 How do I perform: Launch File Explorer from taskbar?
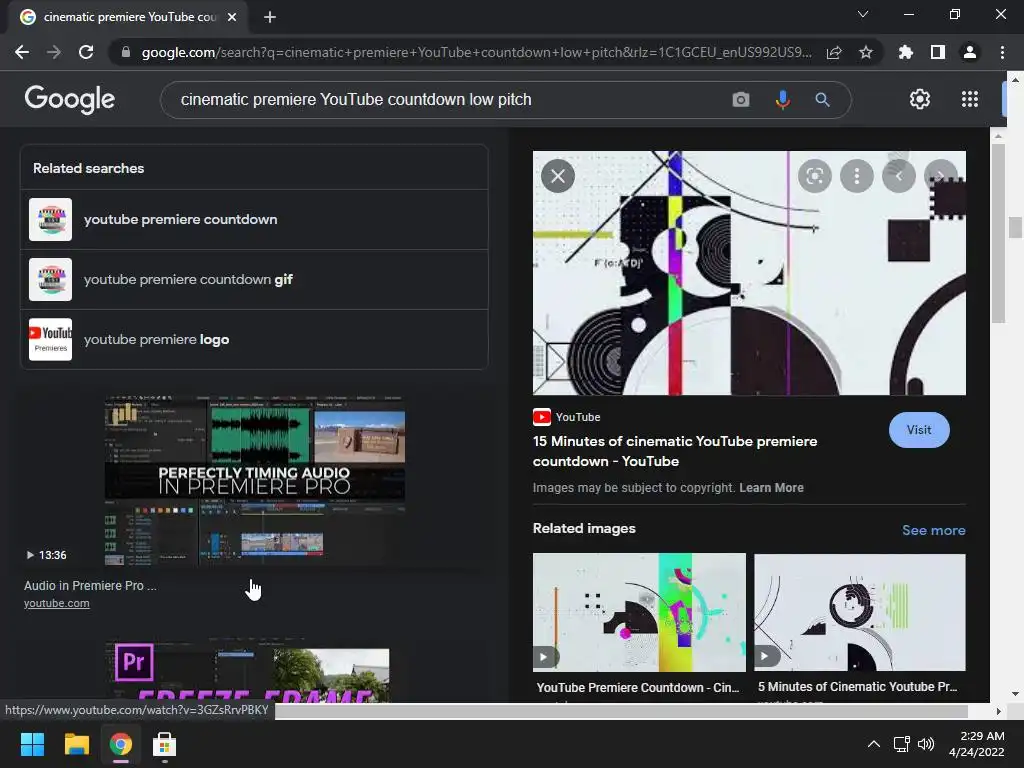click(x=76, y=744)
